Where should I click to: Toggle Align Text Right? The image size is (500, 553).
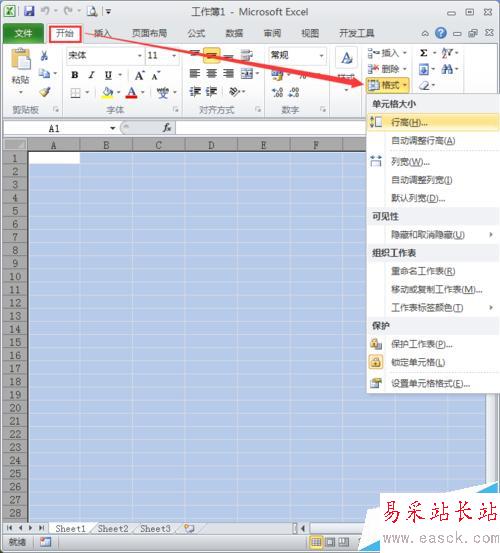(228, 73)
